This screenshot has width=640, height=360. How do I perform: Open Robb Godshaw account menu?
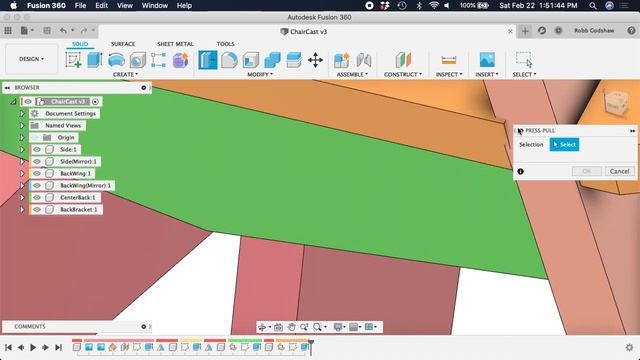594,31
